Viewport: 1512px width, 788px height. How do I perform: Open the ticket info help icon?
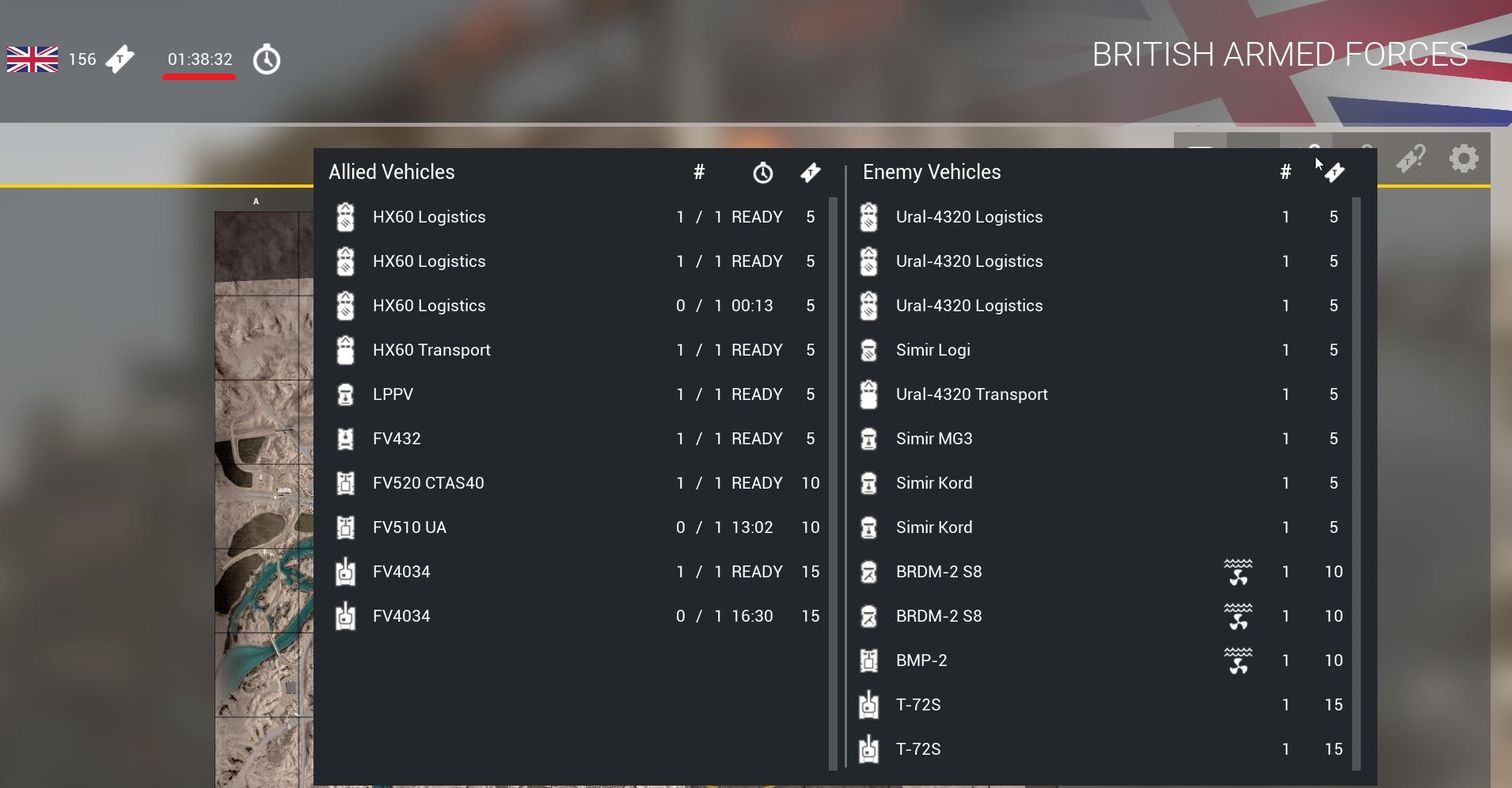click(x=1411, y=158)
